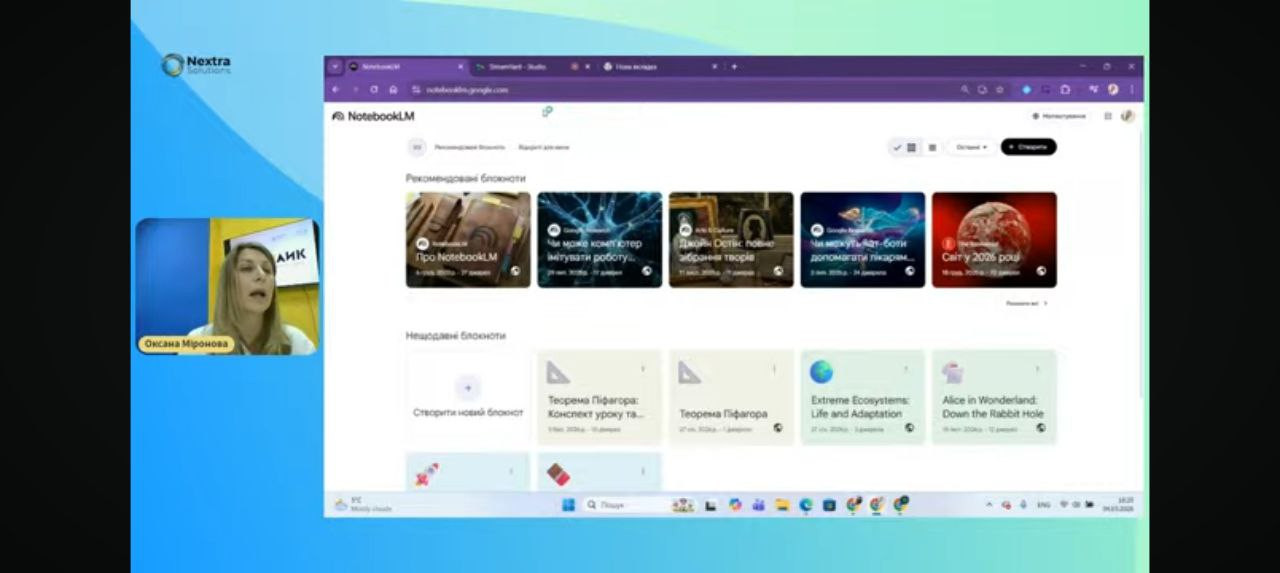Switch to list view layout

coord(932,147)
